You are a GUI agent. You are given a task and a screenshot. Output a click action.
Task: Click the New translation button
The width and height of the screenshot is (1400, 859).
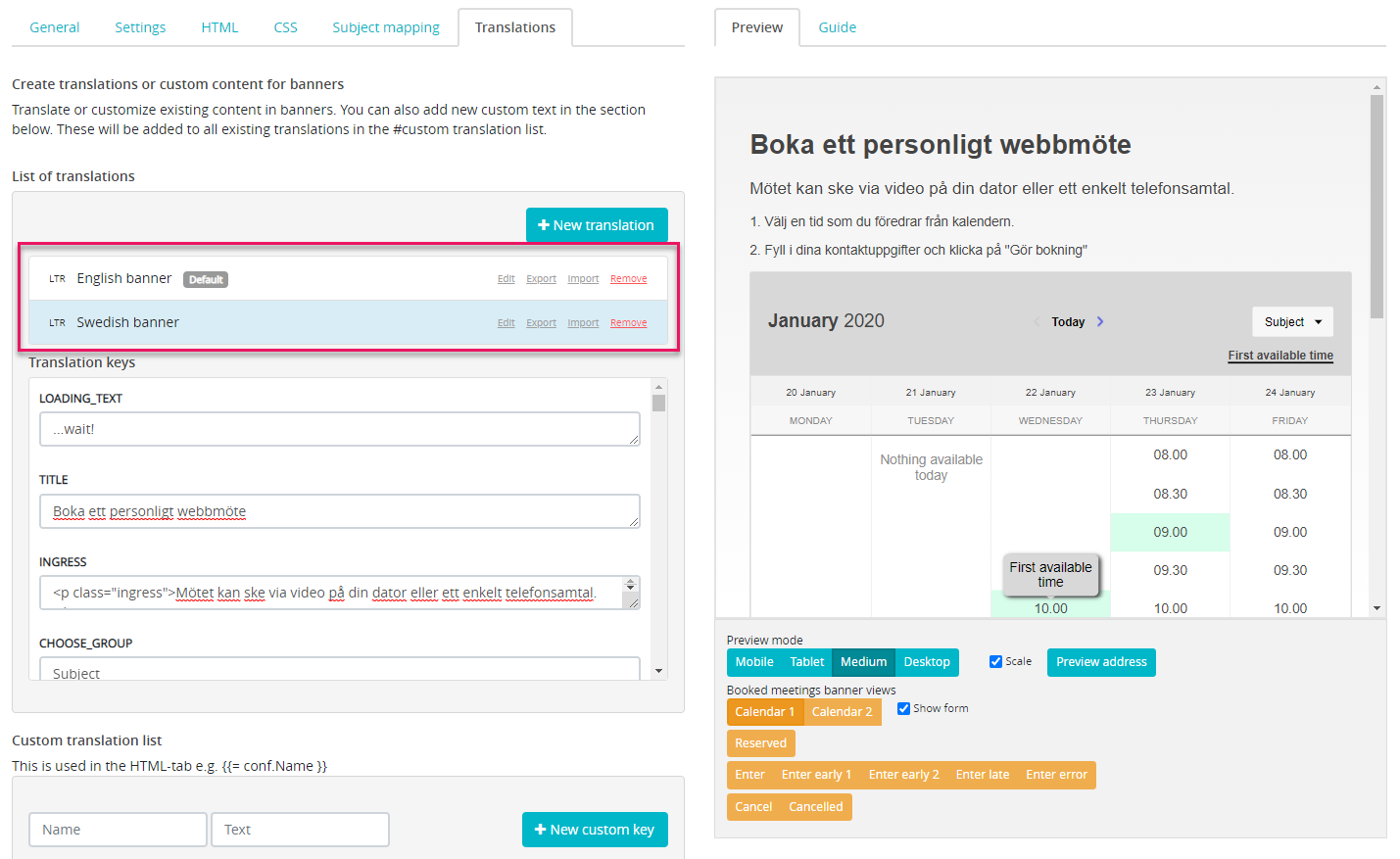(596, 225)
